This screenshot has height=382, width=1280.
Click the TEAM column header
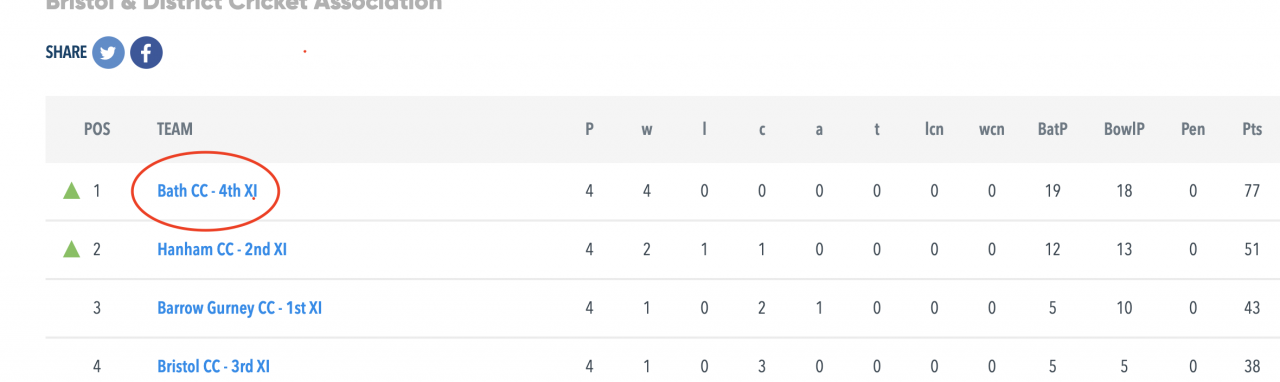(175, 129)
